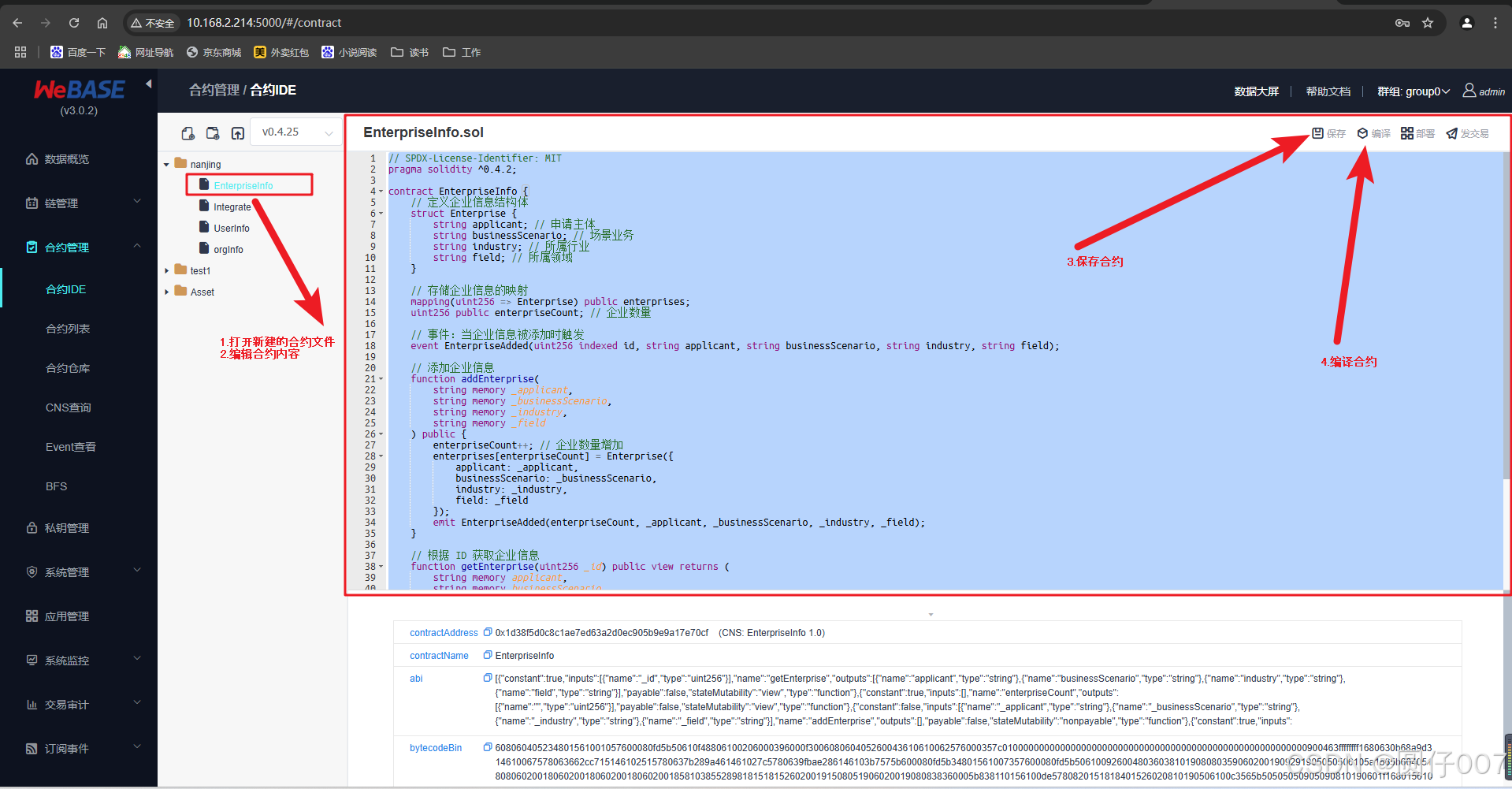
Task: Open the Solidity version v0.4.25 dropdown
Action: [297, 132]
